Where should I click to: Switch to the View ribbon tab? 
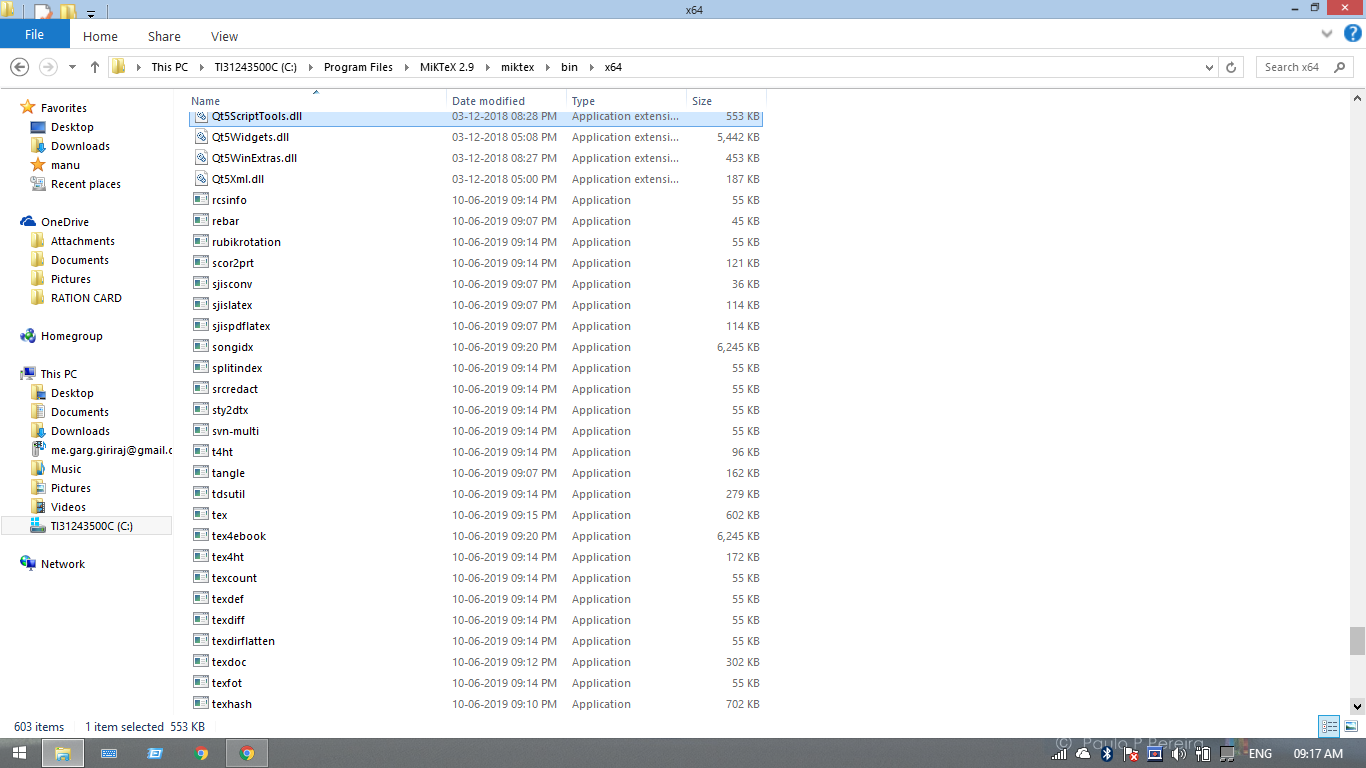coord(224,36)
